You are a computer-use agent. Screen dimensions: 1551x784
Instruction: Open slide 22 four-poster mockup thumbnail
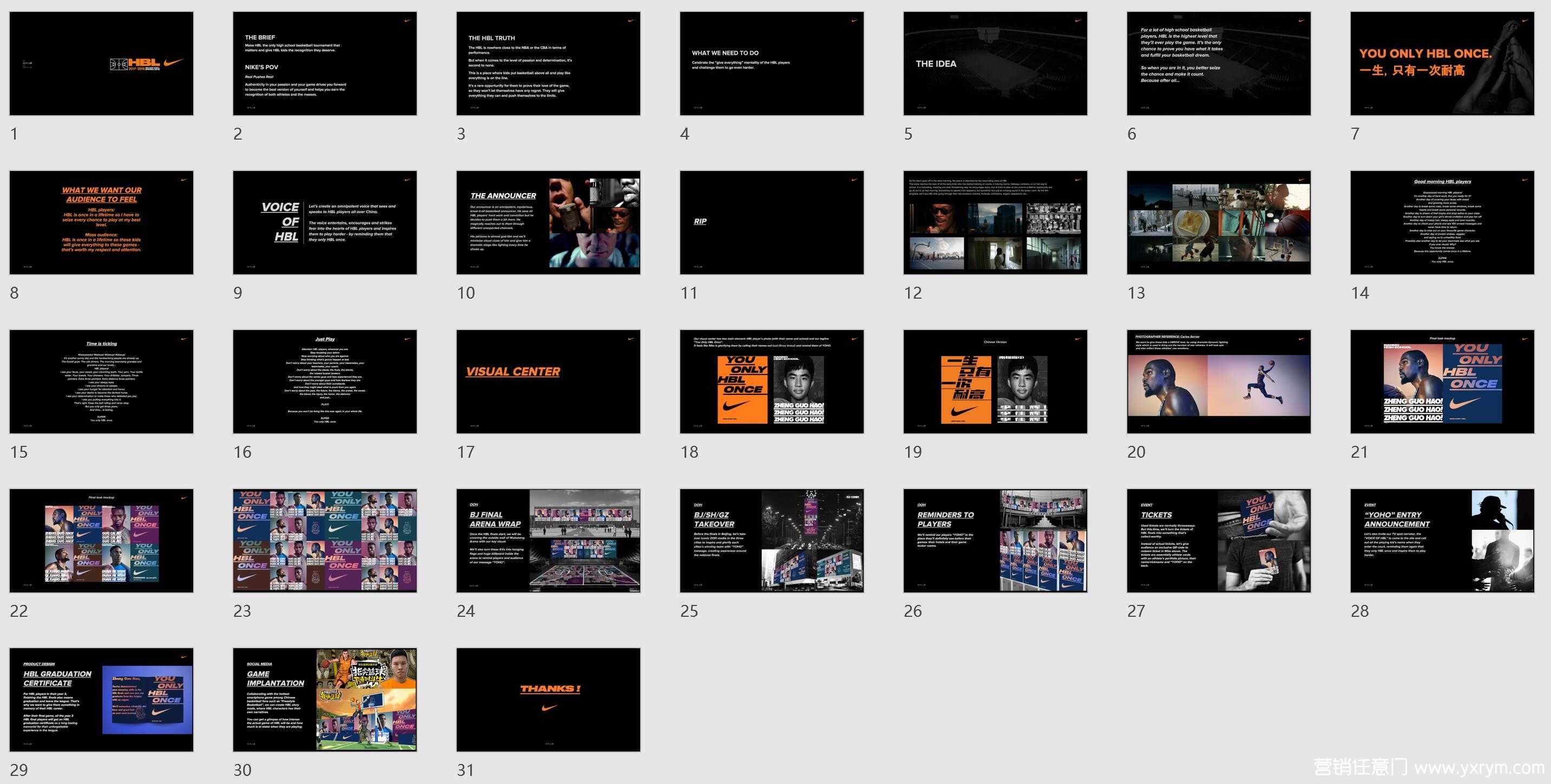pos(101,540)
